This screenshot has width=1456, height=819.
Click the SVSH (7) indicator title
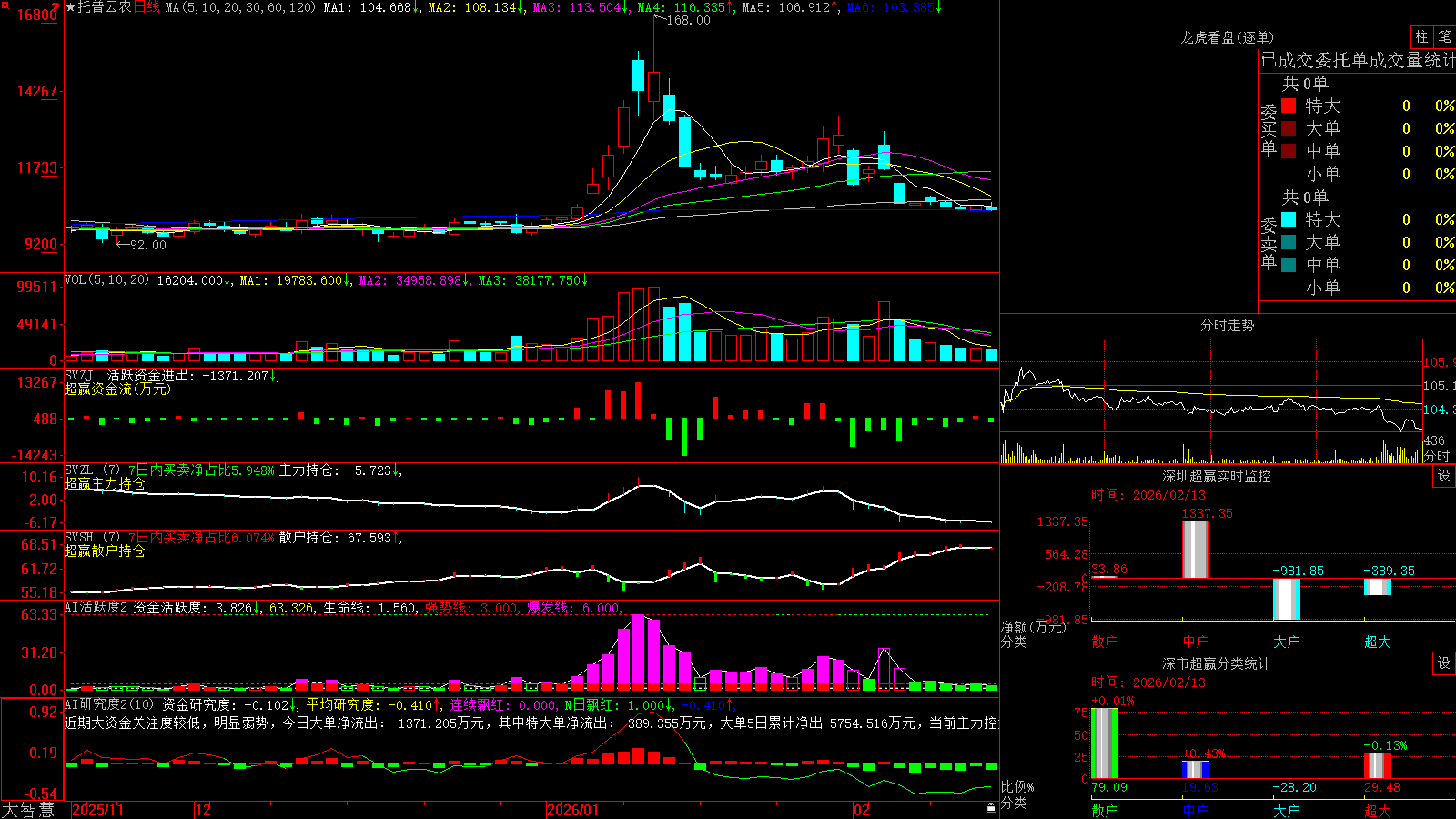click(92, 538)
